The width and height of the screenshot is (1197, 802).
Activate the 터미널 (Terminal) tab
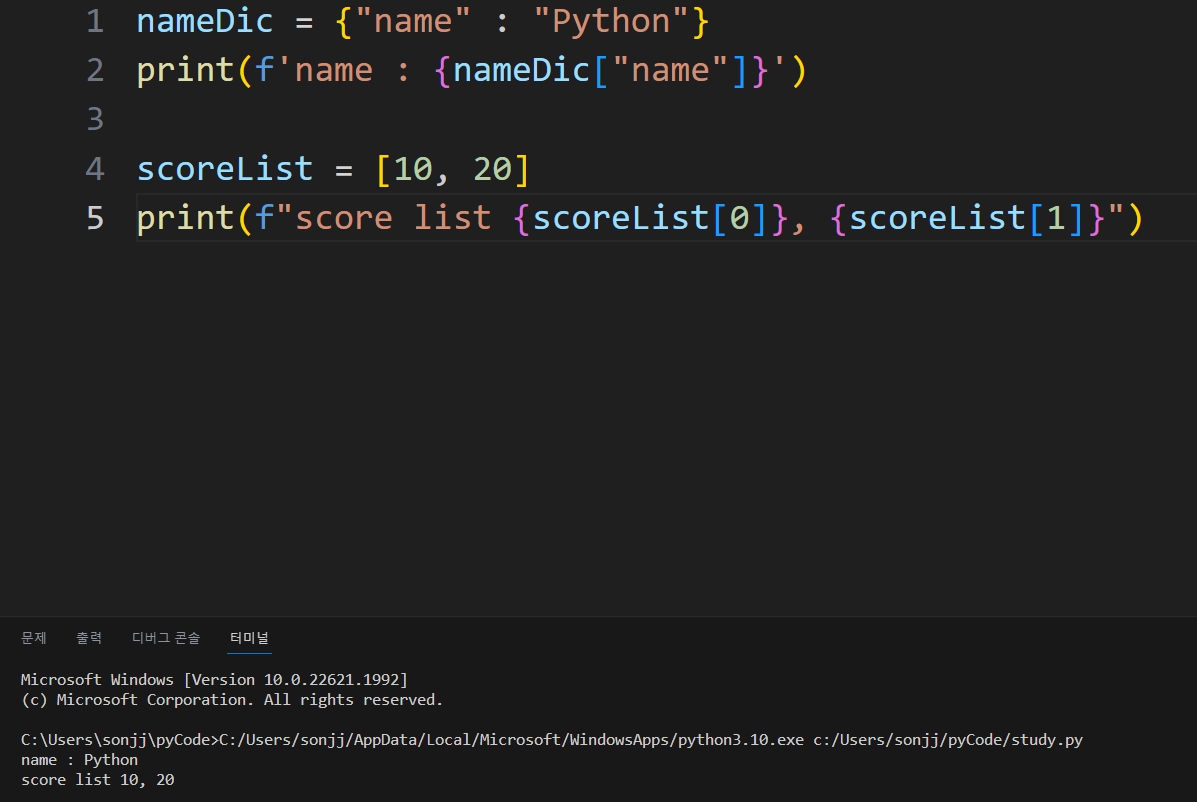249,638
